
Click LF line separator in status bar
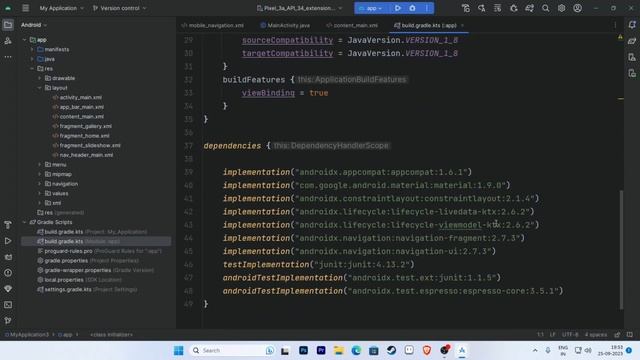[x=552, y=335]
